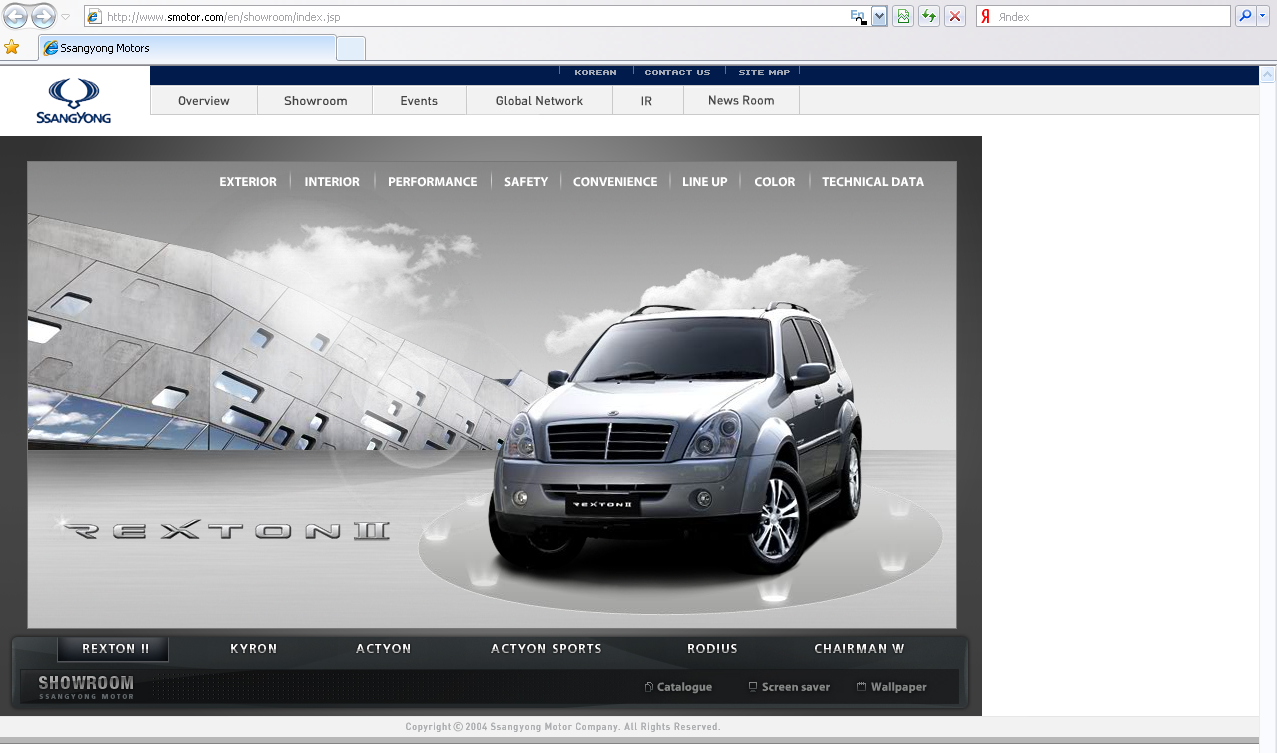The image size is (1277, 753).
Task: Click the Favorites star icon
Action: click(12, 47)
